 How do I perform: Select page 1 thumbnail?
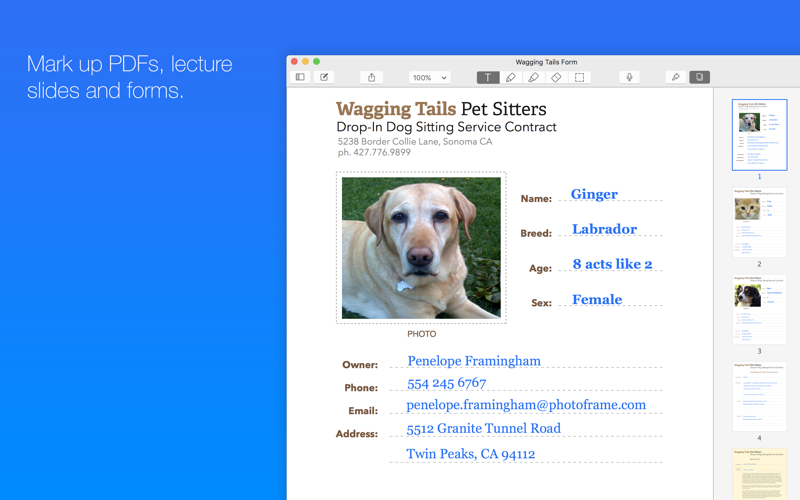(759, 135)
